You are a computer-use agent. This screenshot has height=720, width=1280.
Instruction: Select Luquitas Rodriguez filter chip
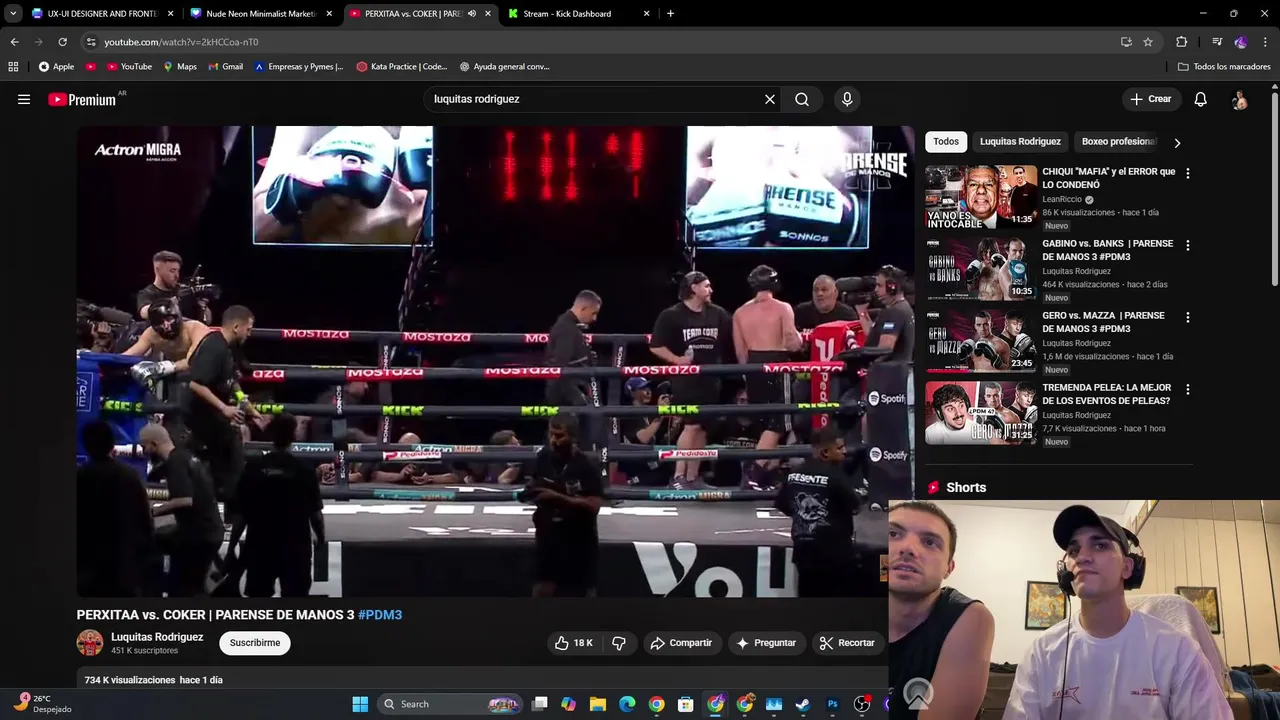click(1020, 141)
